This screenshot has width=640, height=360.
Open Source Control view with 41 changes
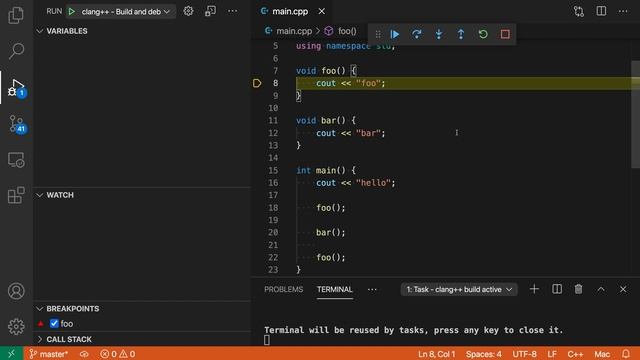[17, 124]
